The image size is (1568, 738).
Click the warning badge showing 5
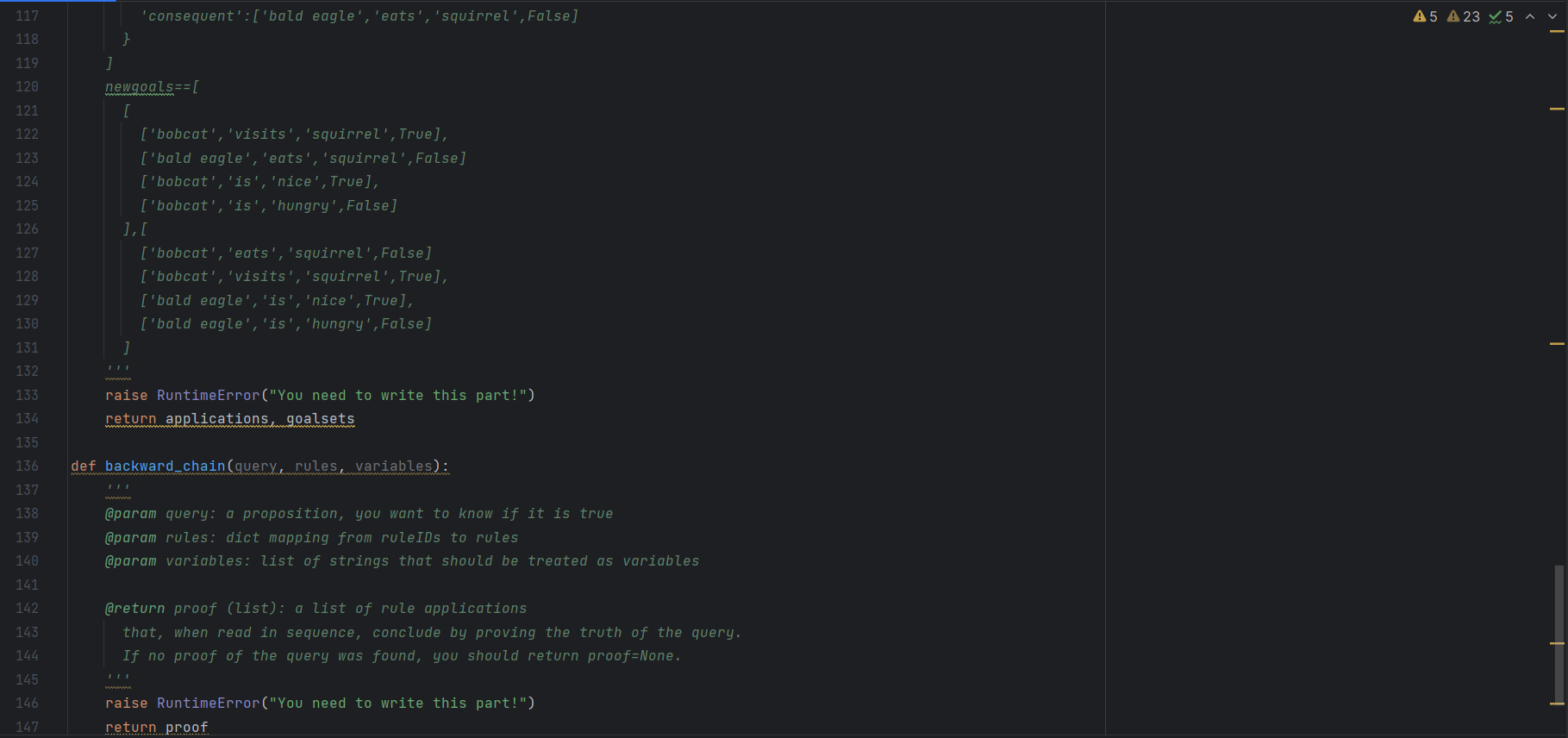pos(1425,16)
